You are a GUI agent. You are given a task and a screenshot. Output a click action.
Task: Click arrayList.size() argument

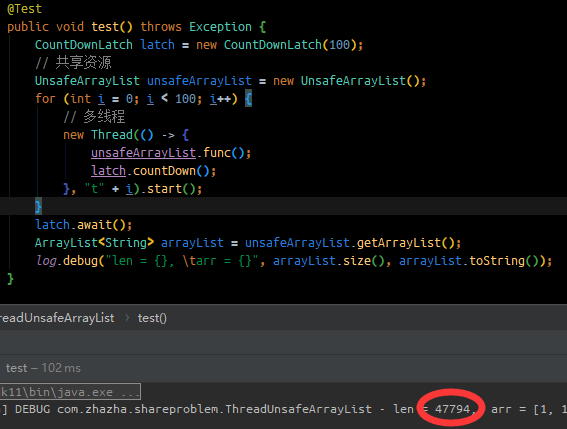[x=329, y=261]
